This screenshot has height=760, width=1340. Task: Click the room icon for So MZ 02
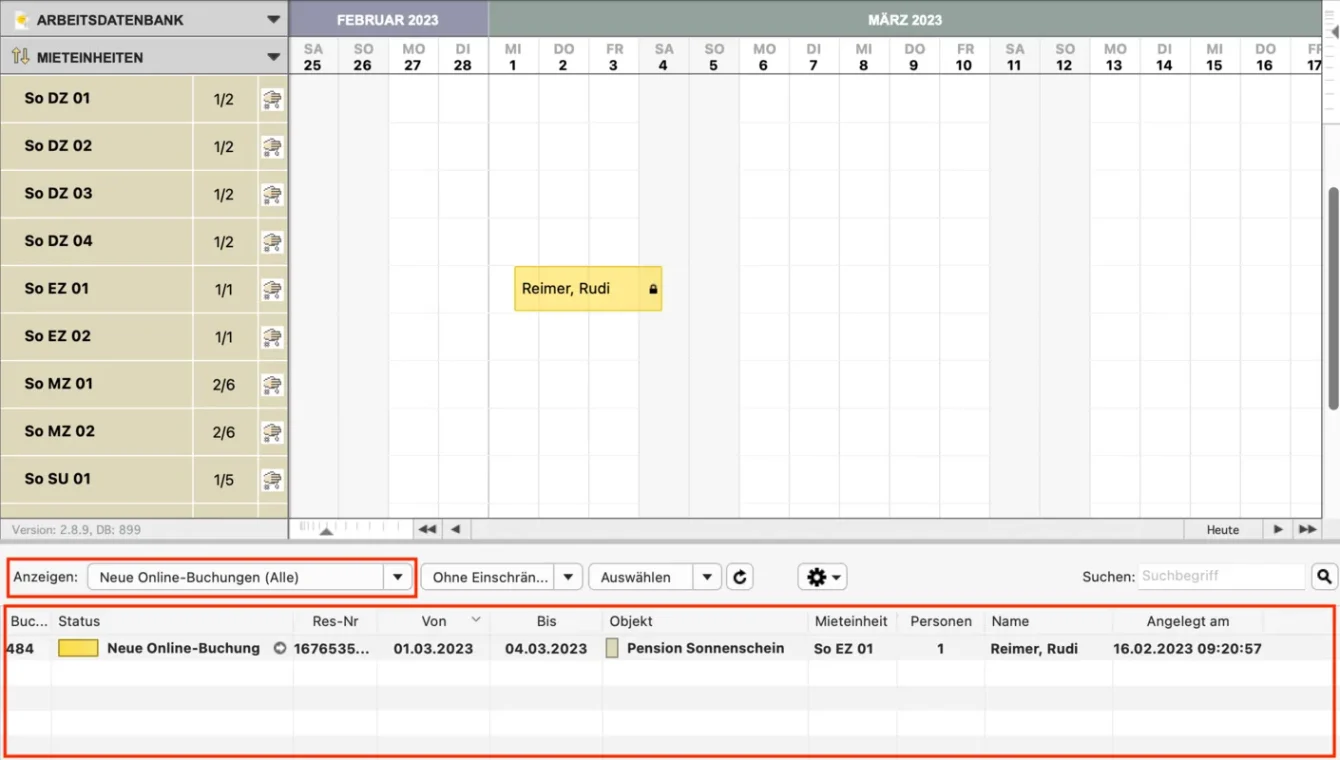tap(272, 432)
